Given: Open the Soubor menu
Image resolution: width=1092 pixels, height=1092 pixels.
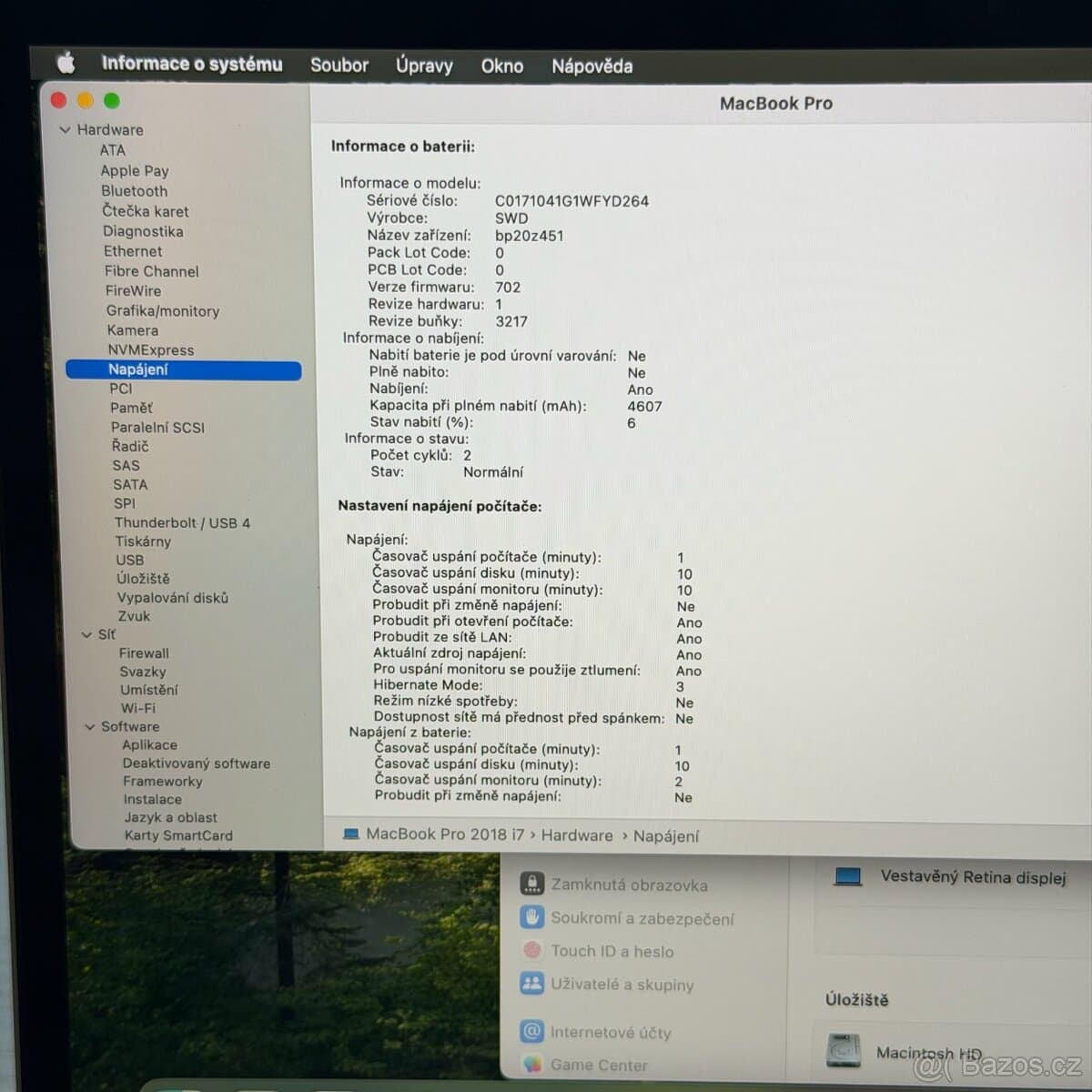Looking at the screenshot, I should click(x=339, y=65).
